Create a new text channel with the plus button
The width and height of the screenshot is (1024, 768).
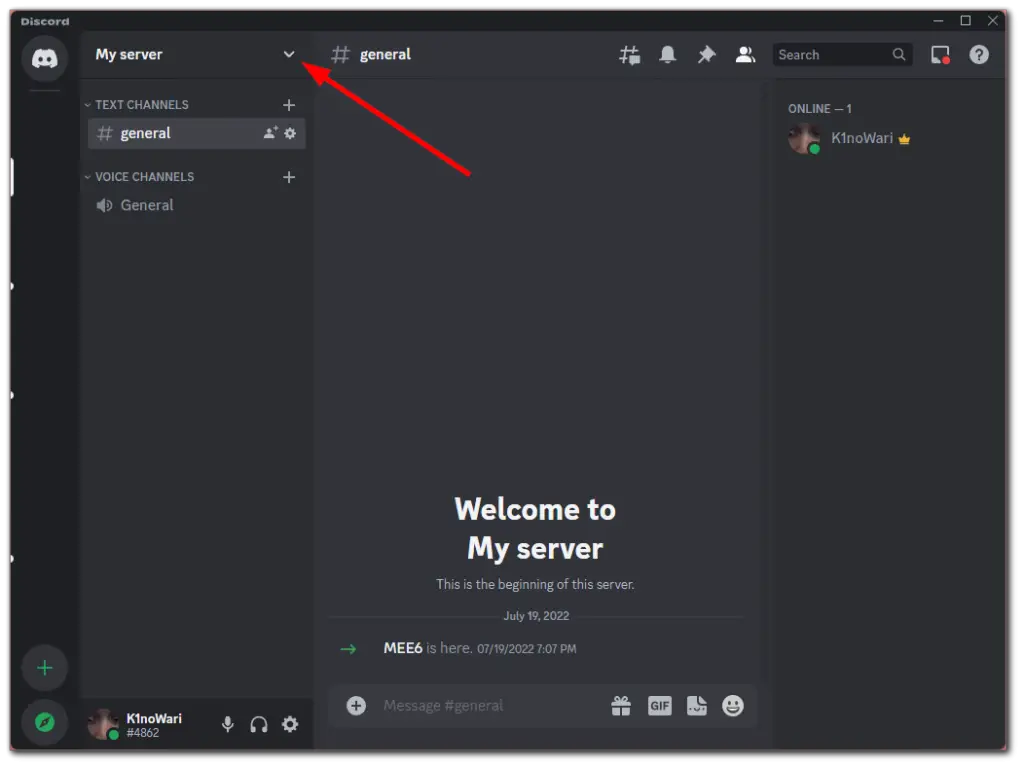(289, 104)
